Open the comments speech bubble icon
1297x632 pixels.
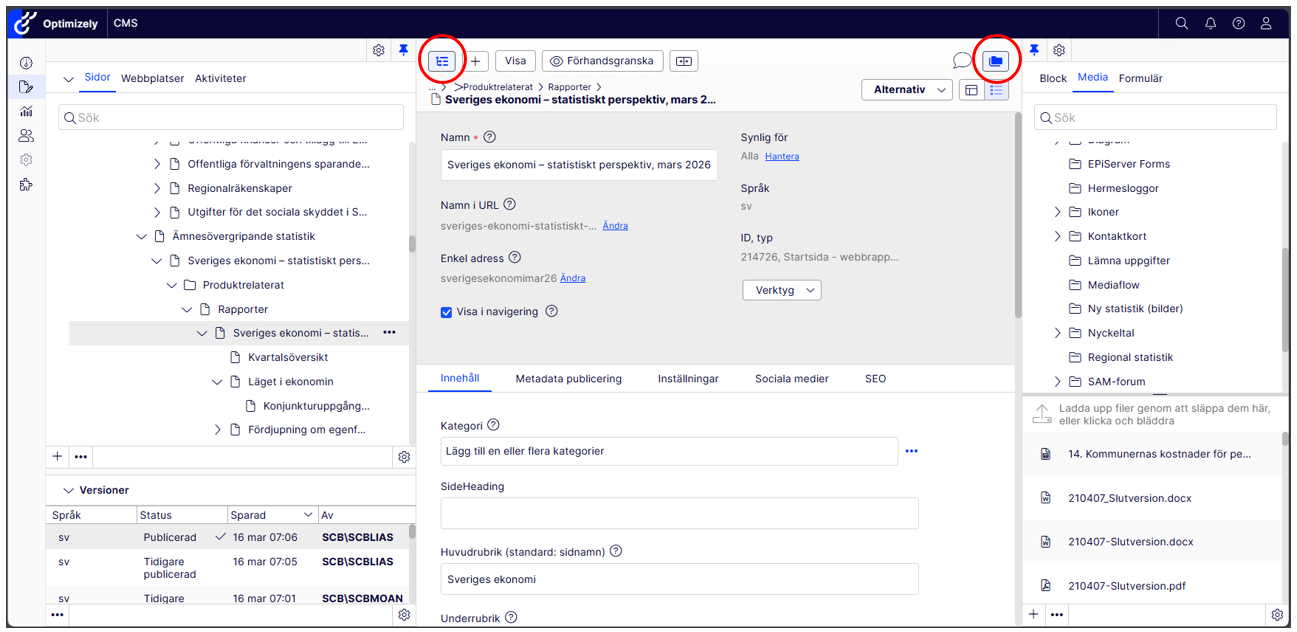tap(961, 61)
